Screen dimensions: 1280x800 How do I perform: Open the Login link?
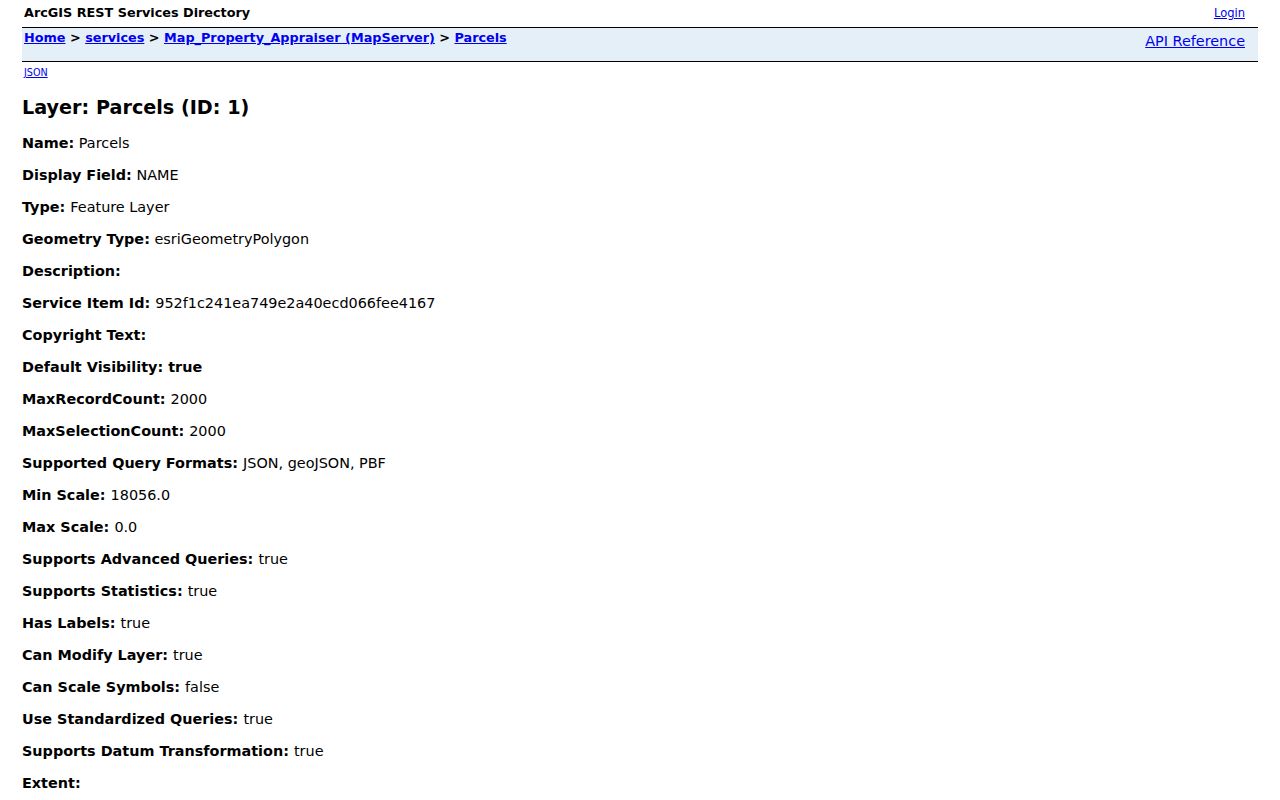coord(1229,13)
